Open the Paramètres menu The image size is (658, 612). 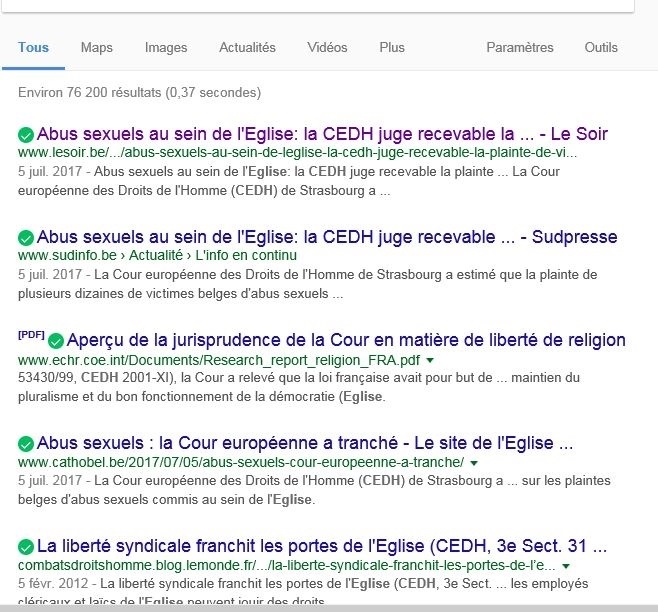pyautogui.click(x=520, y=47)
